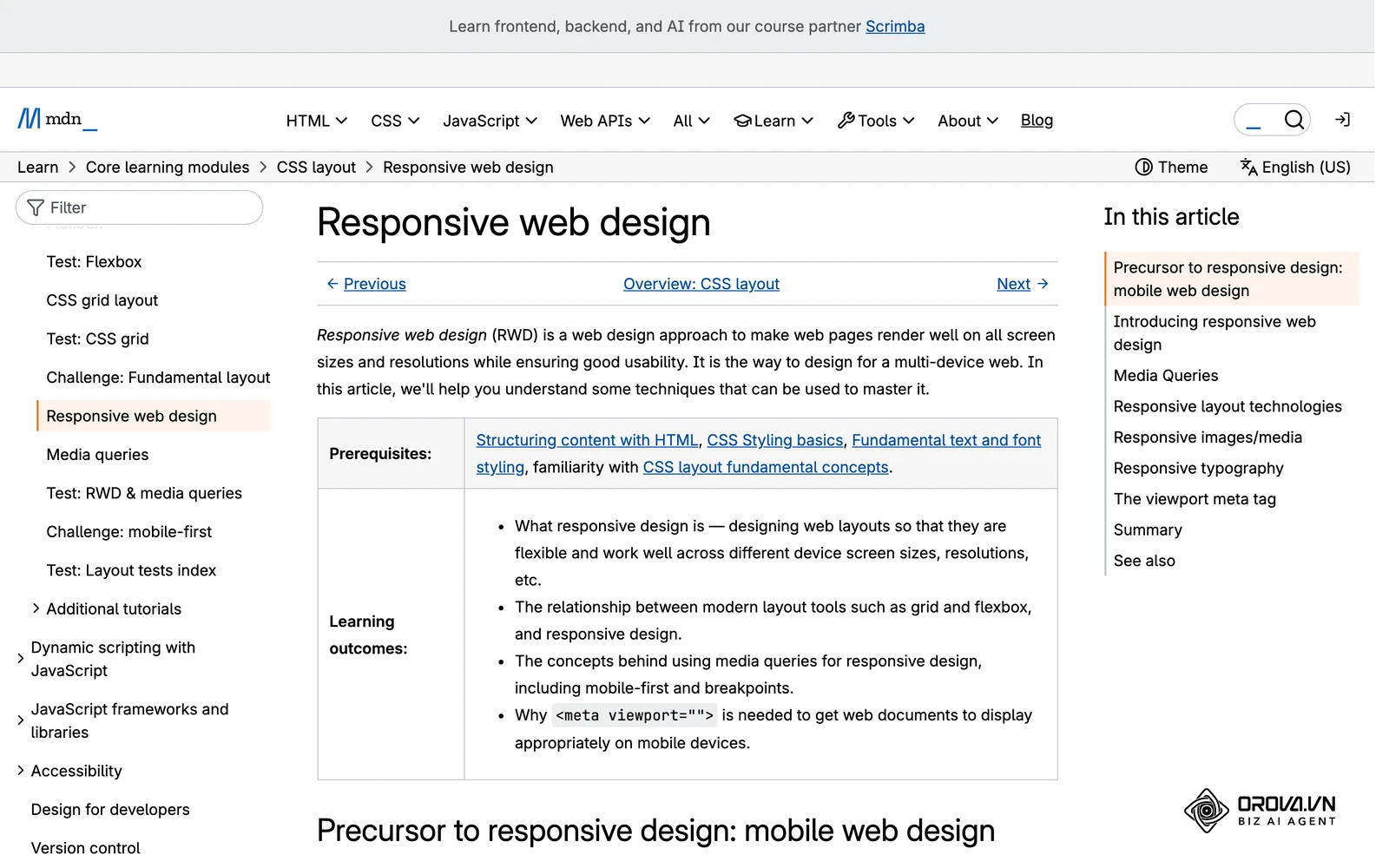This screenshot has width=1389, height=868.
Task: Select CSS grid layout in sidebar
Action: click(102, 300)
